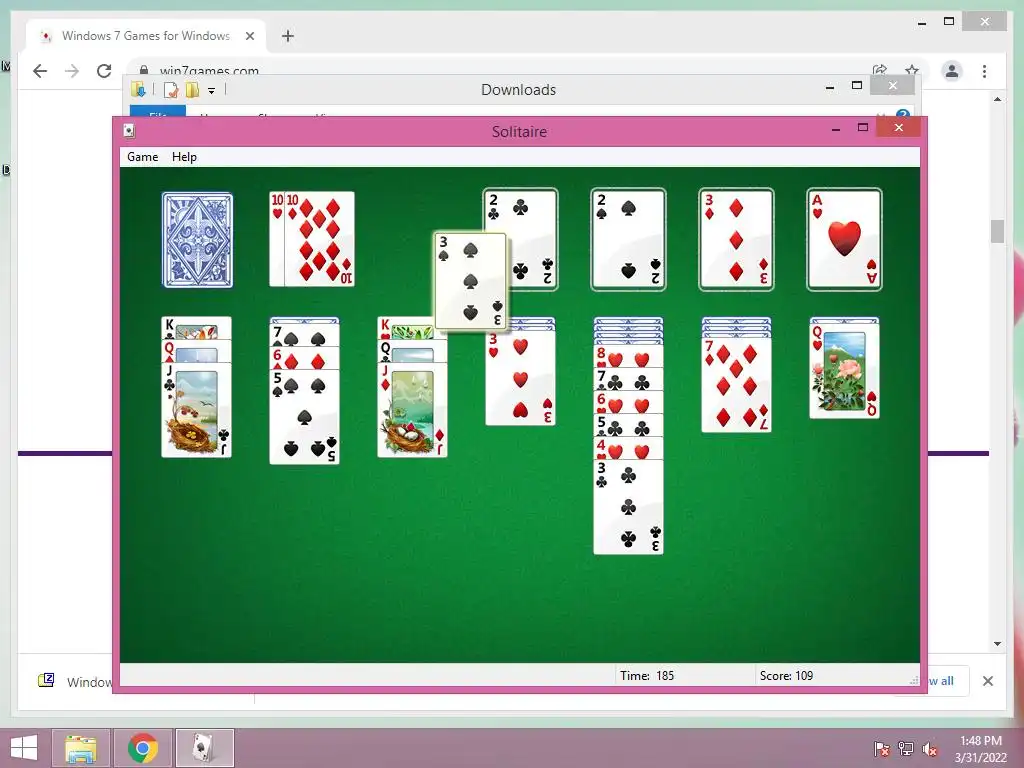Select the Jack of clubs card
The width and height of the screenshot is (1024, 768).
click(197, 409)
